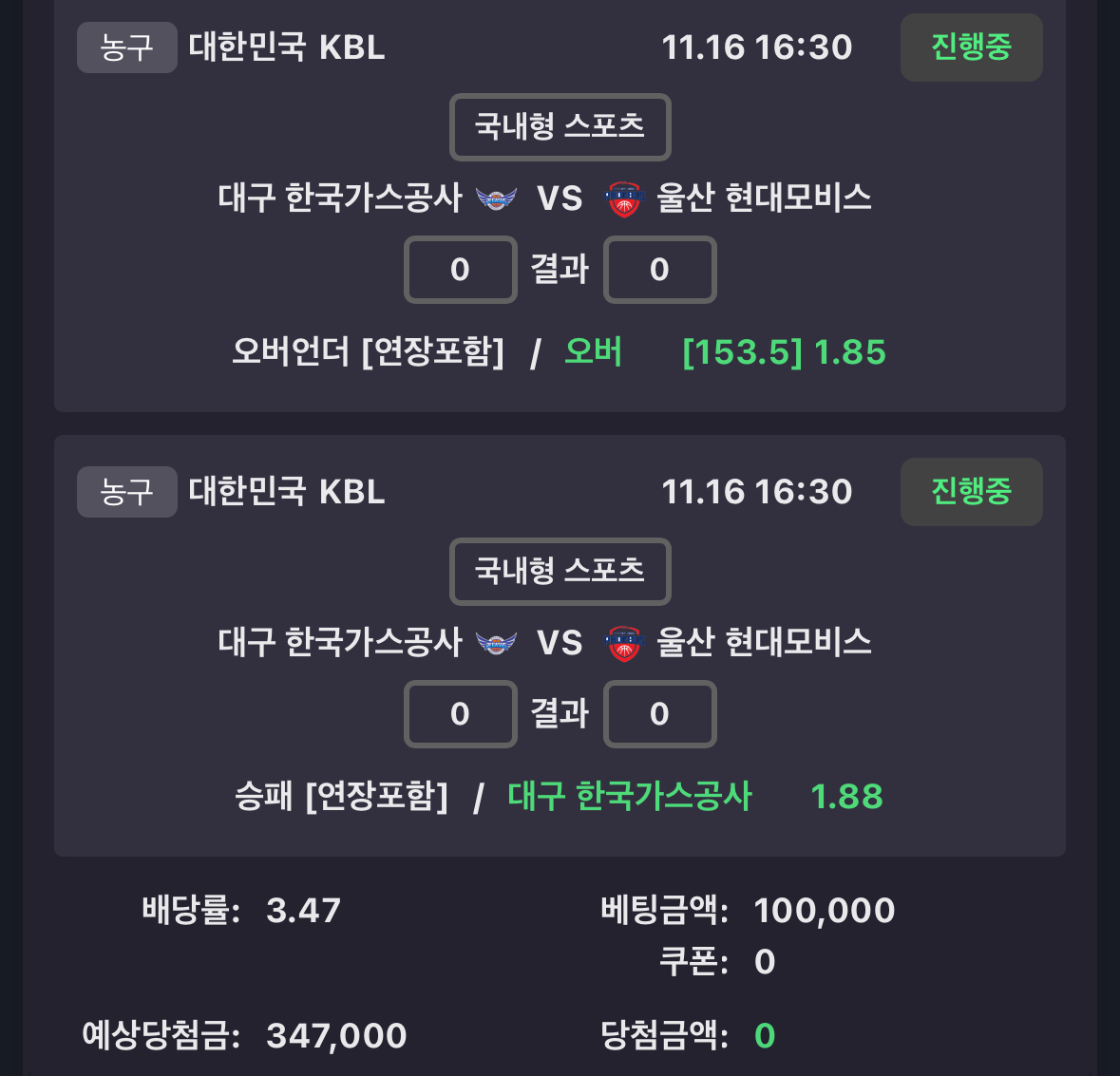The height and width of the screenshot is (1076, 1120).
Task: Click the 베팅금액 100,000 amount
Action: point(824,911)
